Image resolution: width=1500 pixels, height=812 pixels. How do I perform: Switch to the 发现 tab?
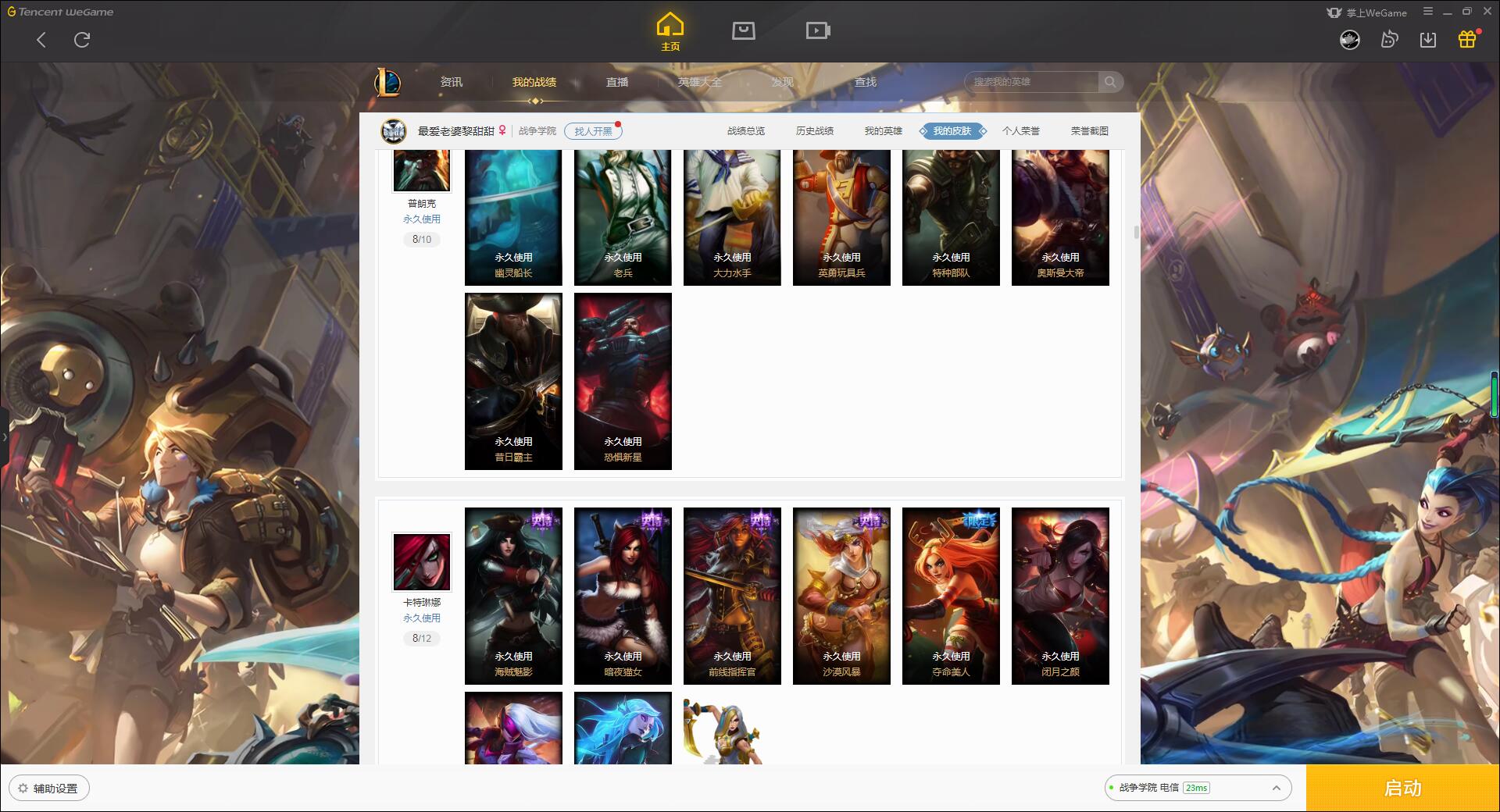click(782, 82)
